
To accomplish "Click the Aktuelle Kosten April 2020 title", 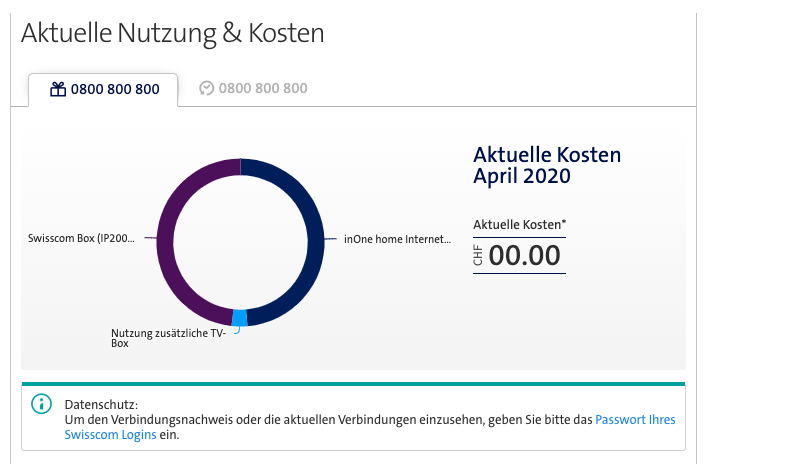I will [546, 165].
